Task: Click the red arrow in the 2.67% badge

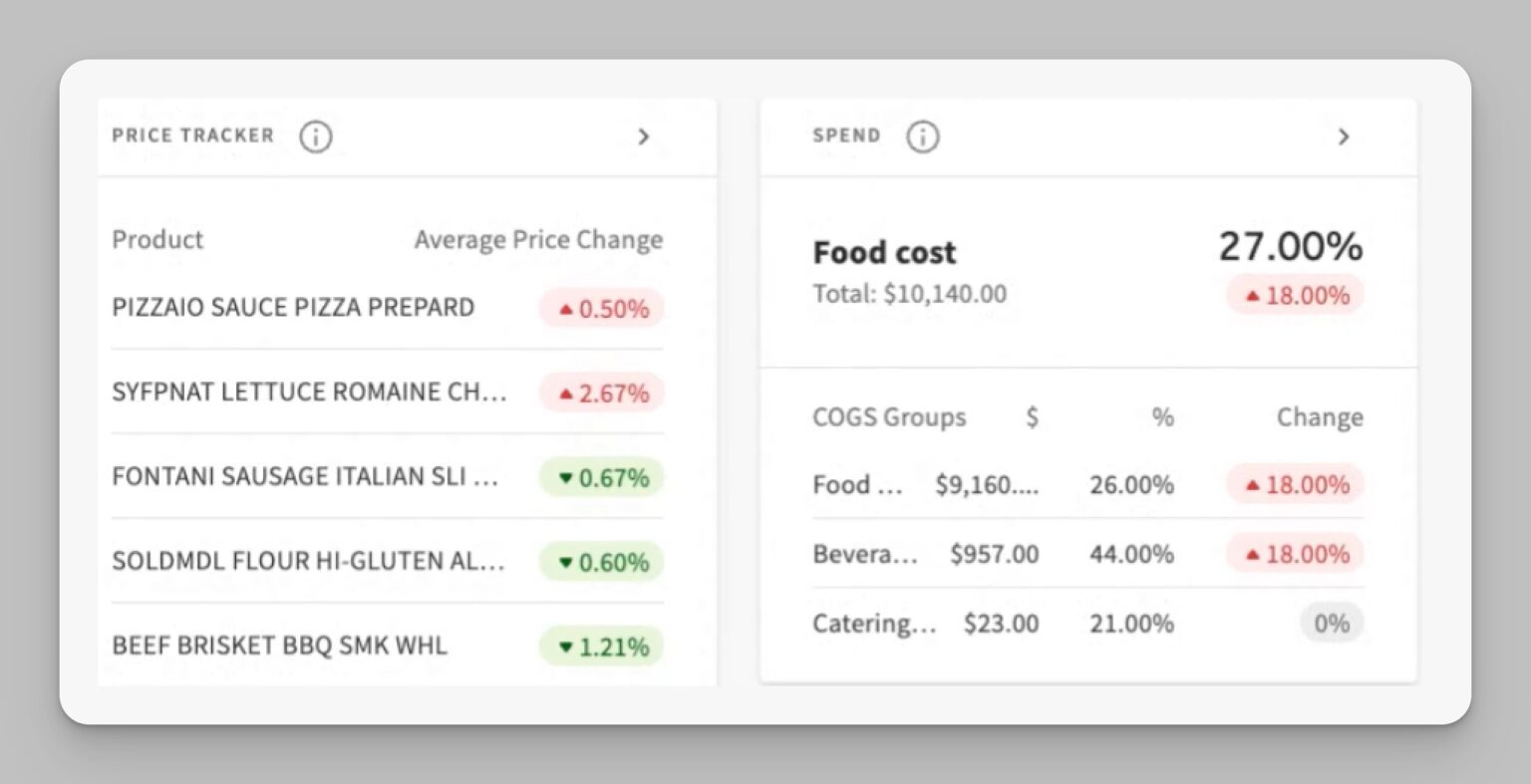Action: (x=567, y=392)
